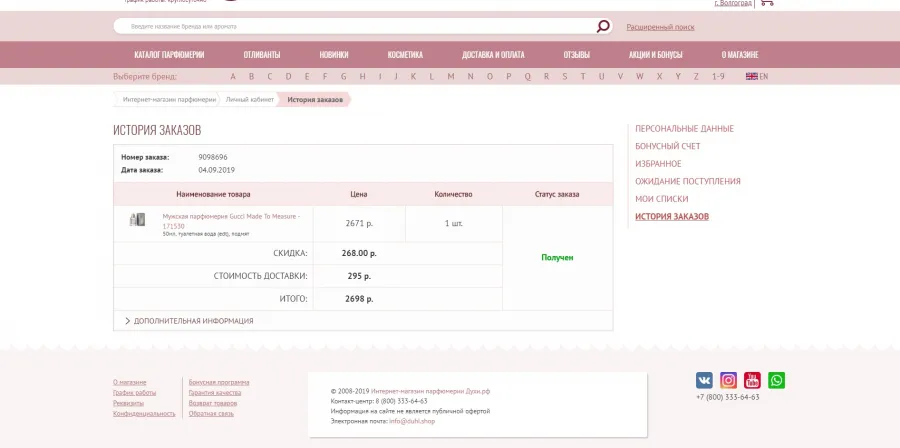Click the brand search input field

coord(356,26)
